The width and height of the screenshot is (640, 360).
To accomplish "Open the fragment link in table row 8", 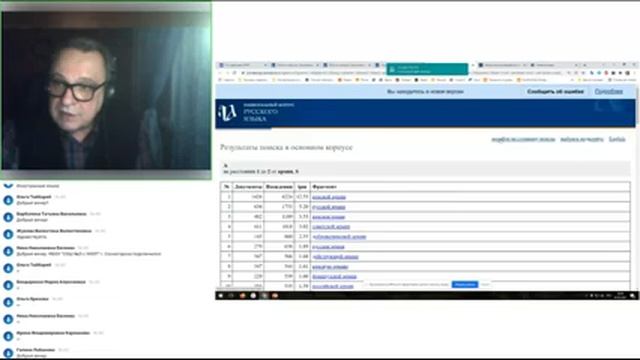I will pyautogui.click(x=330, y=267).
